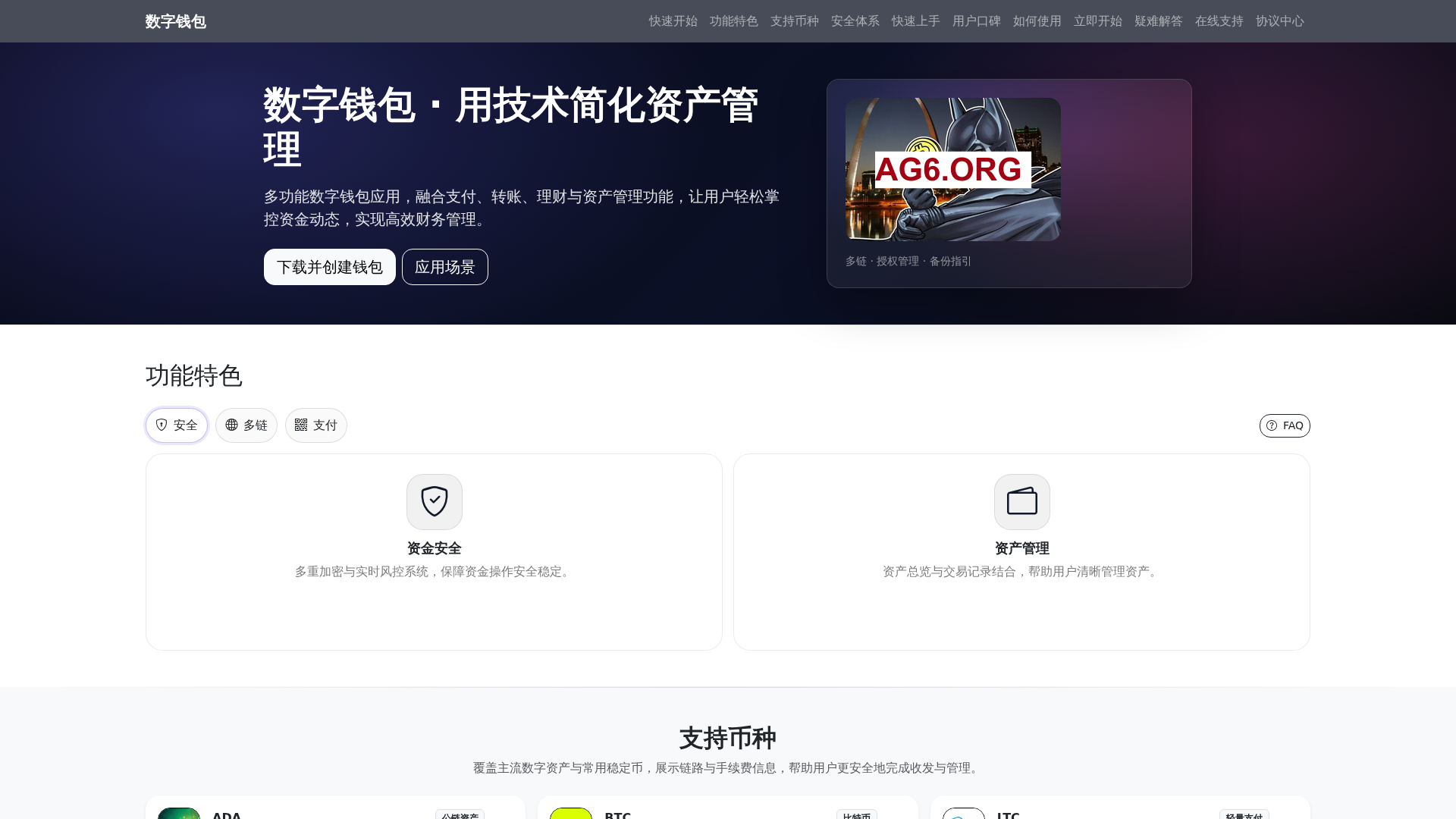The width and height of the screenshot is (1456, 819).
Task: Click the shield checkmark icon above 资金安全
Action: (x=435, y=502)
